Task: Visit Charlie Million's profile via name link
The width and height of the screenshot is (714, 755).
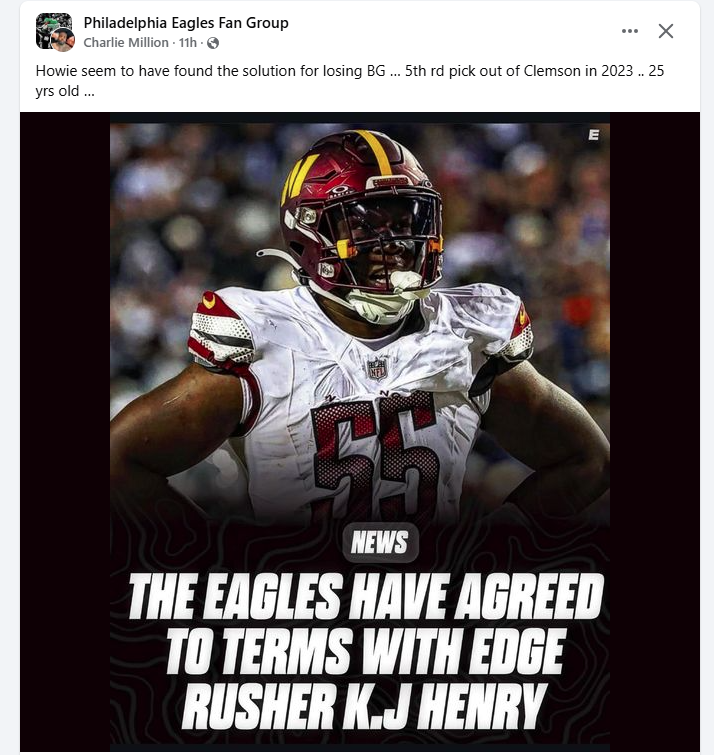Action: click(x=126, y=43)
